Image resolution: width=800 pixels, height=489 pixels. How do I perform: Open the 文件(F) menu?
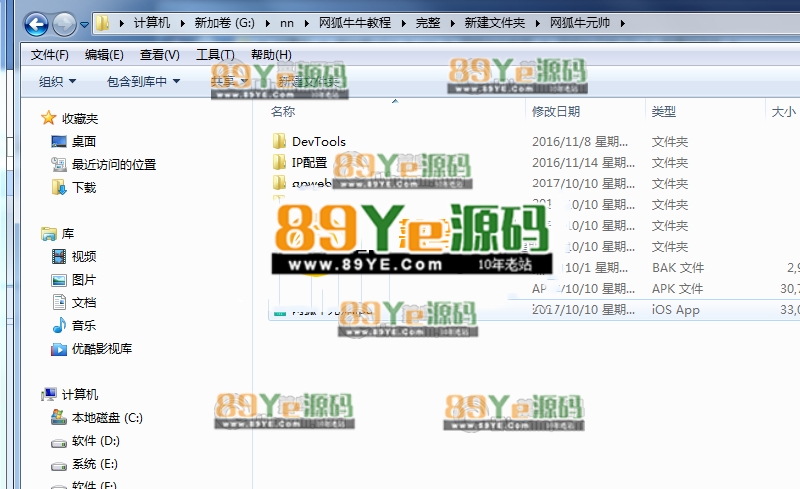coord(49,55)
